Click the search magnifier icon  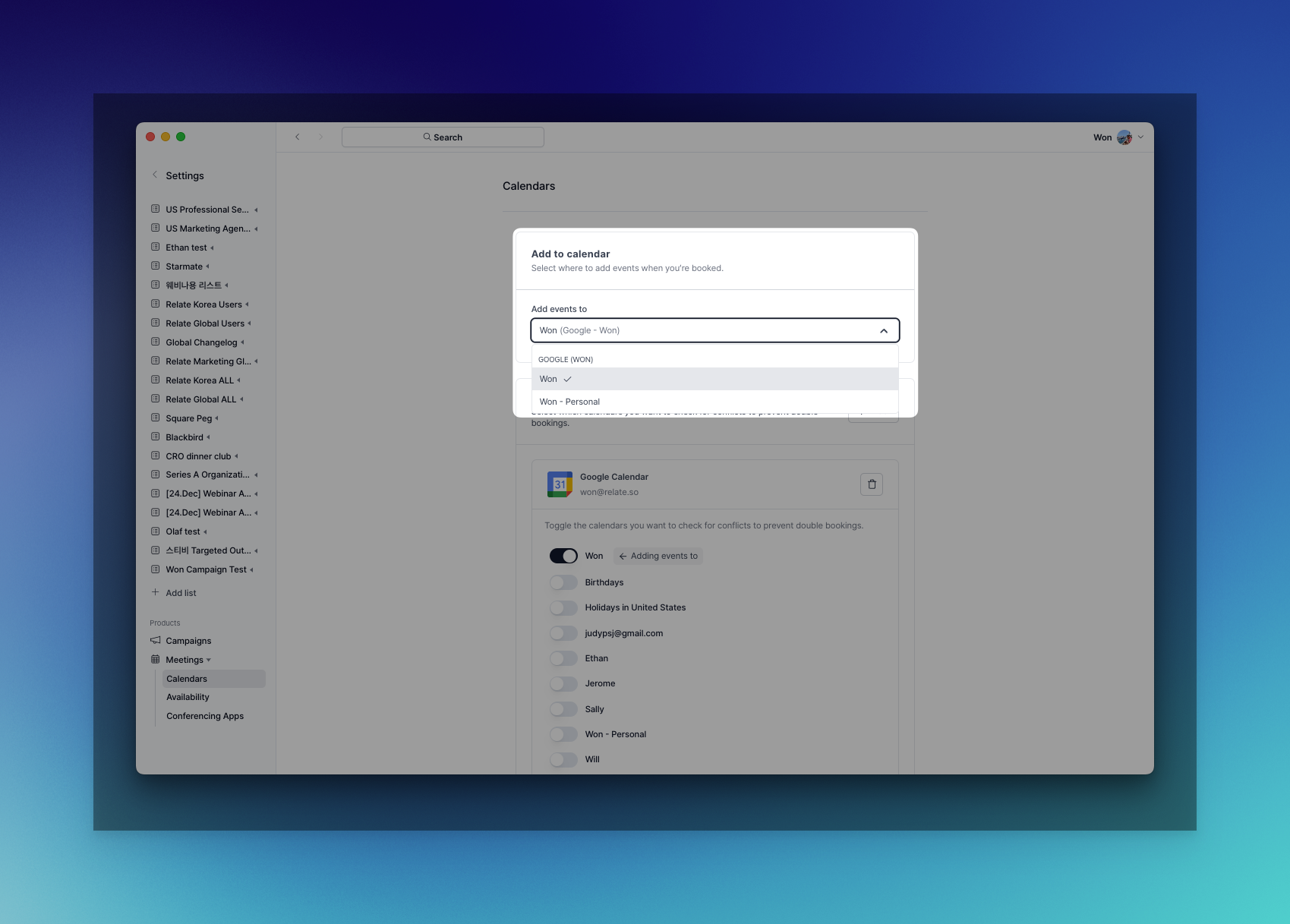click(427, 137)
